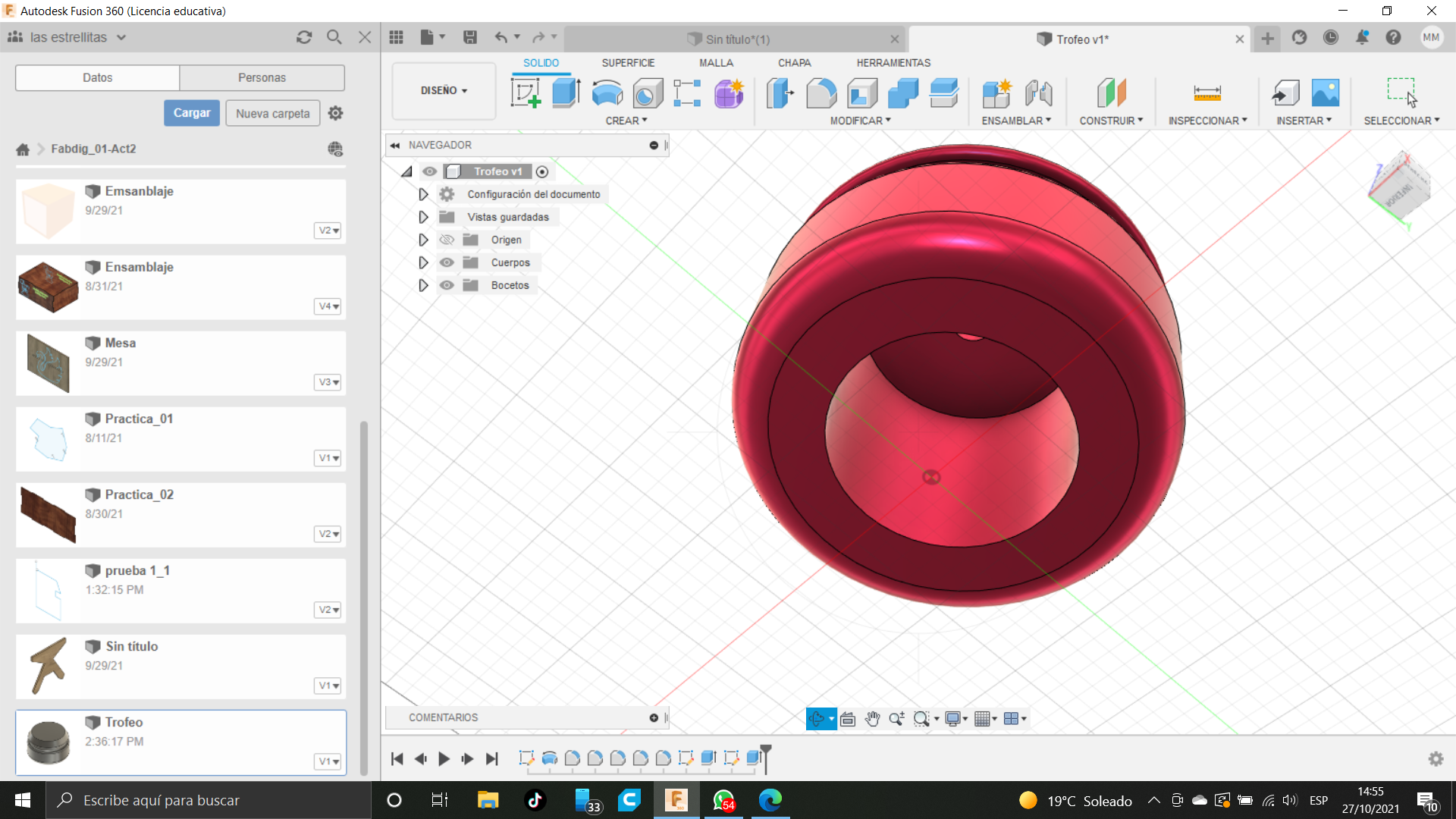Click the Extrude tool icon
The height and width of the screenshot is (819, 1456).
tap(566, 93)
